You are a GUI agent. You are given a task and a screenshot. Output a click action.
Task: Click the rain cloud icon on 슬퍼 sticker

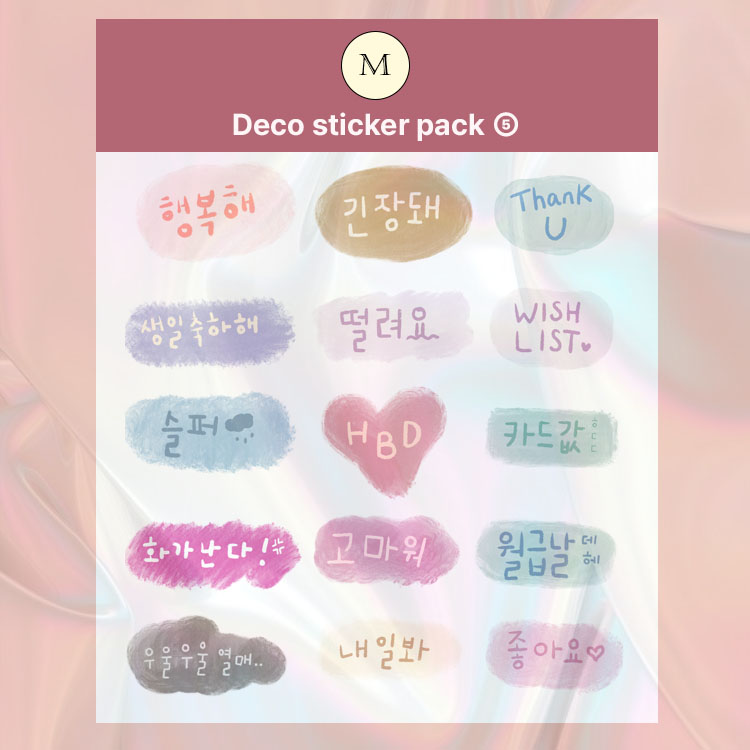(x=240, y=427)
